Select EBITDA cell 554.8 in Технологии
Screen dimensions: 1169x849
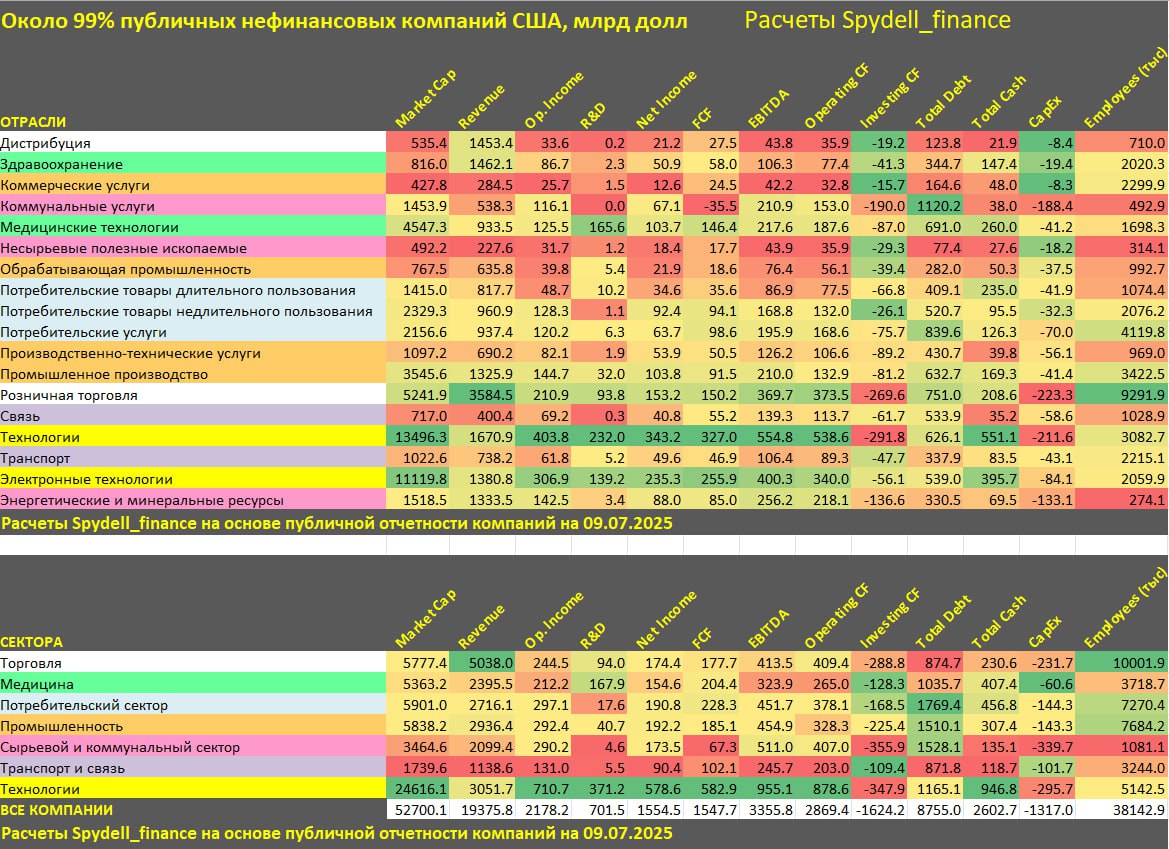767,437
